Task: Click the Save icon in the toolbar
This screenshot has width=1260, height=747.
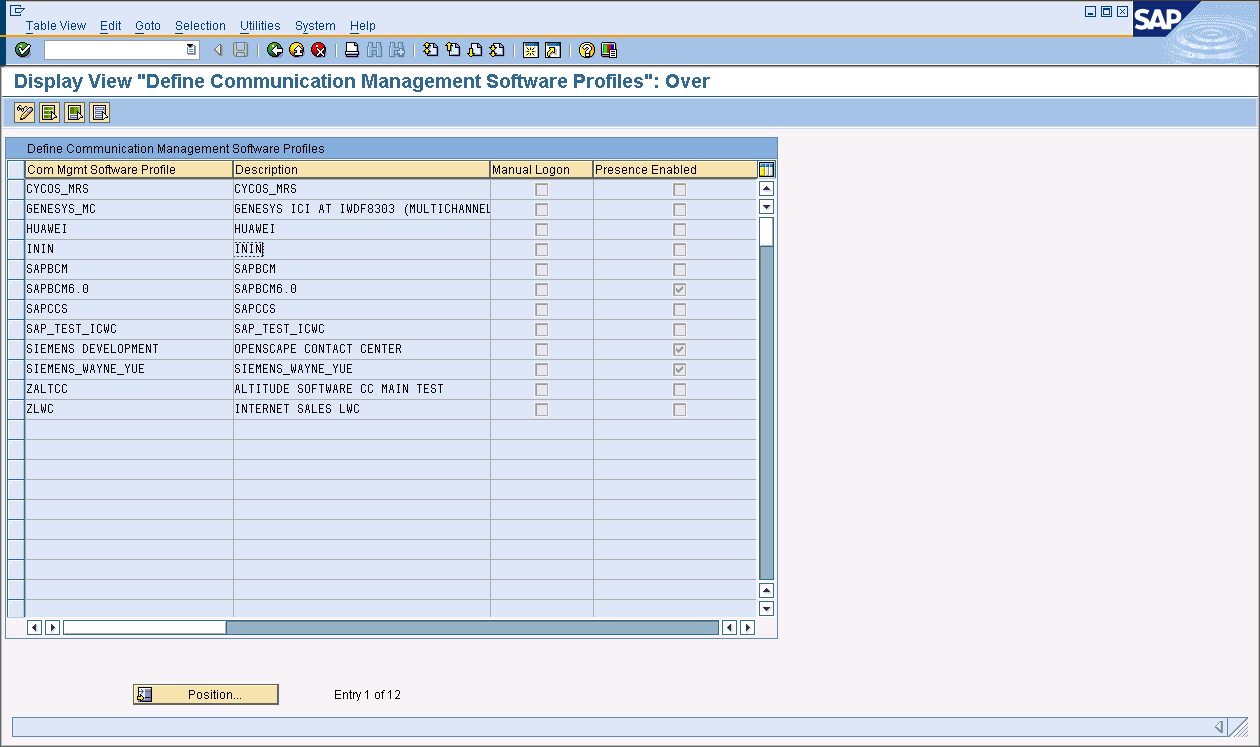Action: coord(240,50)
